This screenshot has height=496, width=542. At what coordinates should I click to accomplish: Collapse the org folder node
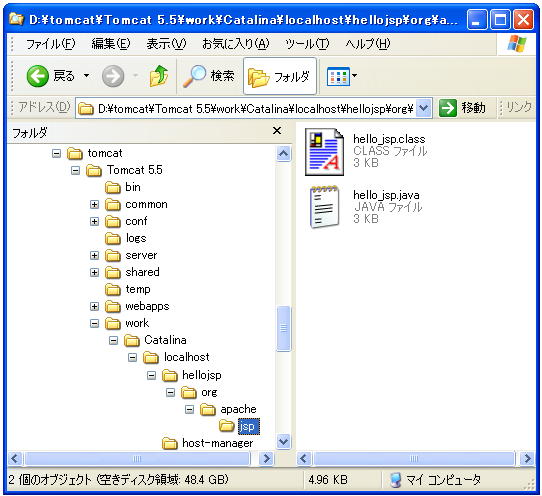[x=170, y=393]
